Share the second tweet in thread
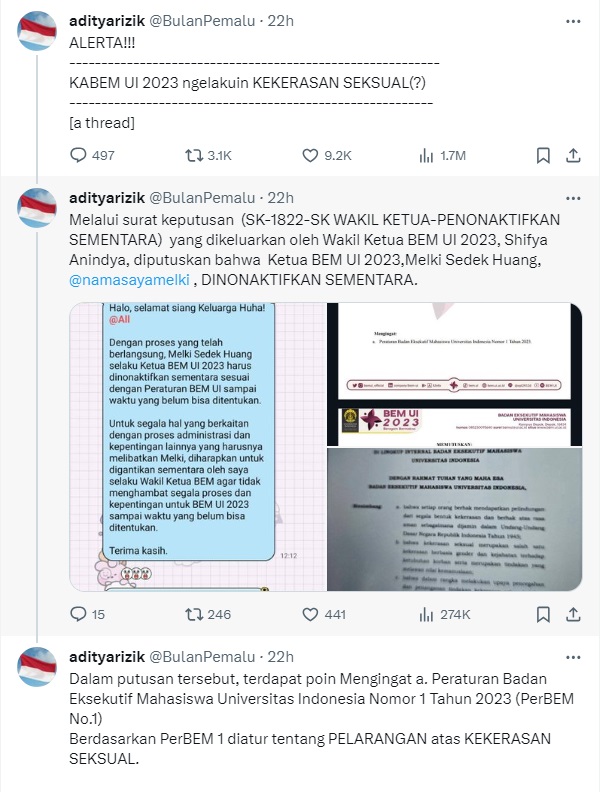The width and height of the screenshot is (600, 792). click(573, 614)
